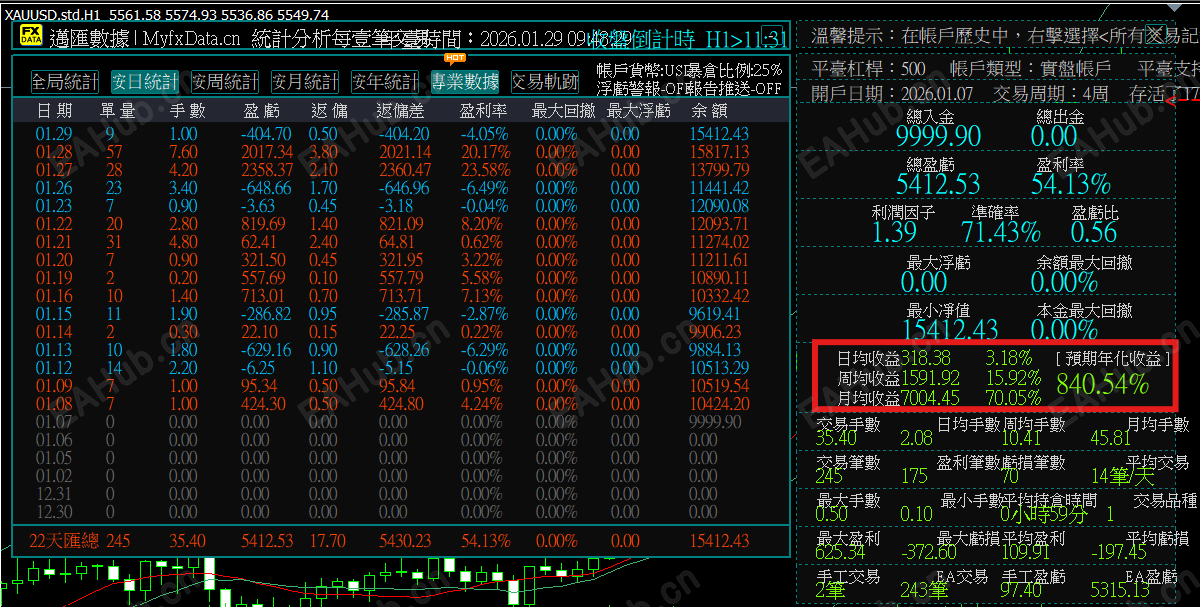Click the 月均收益 value 7004.45

point(930,398)
